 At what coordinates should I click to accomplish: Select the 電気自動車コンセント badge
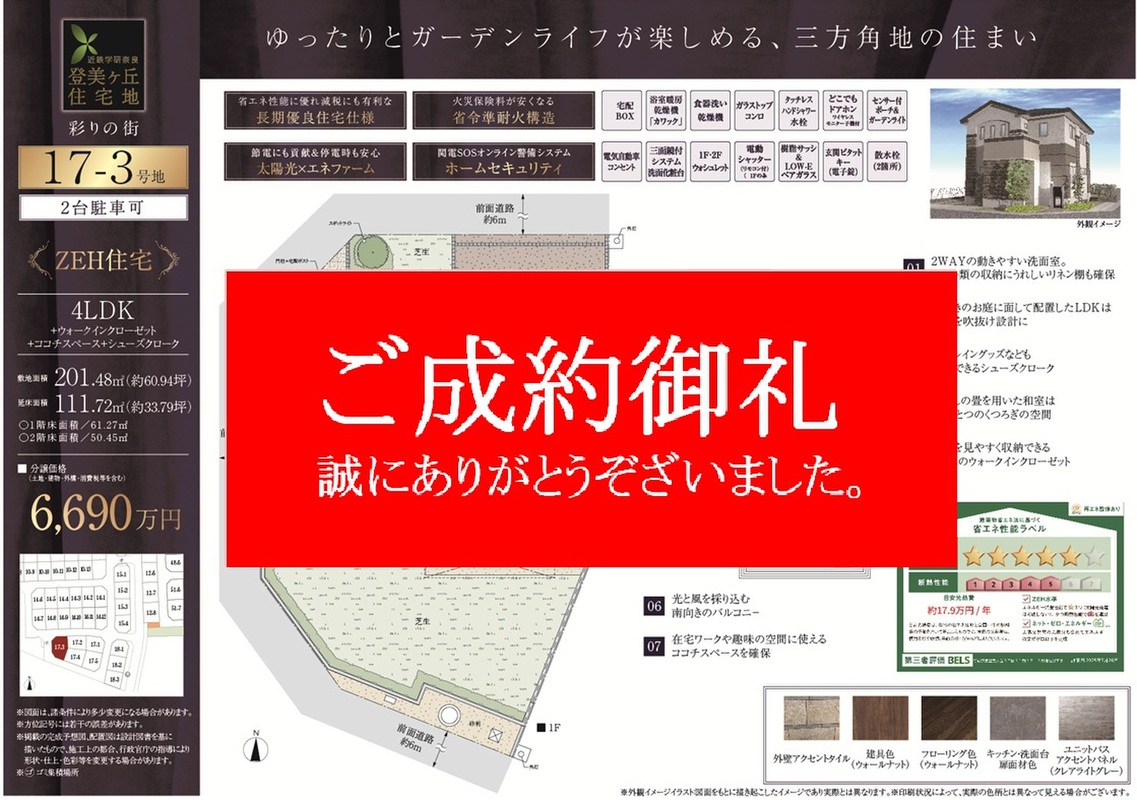[x=624, y=162]
